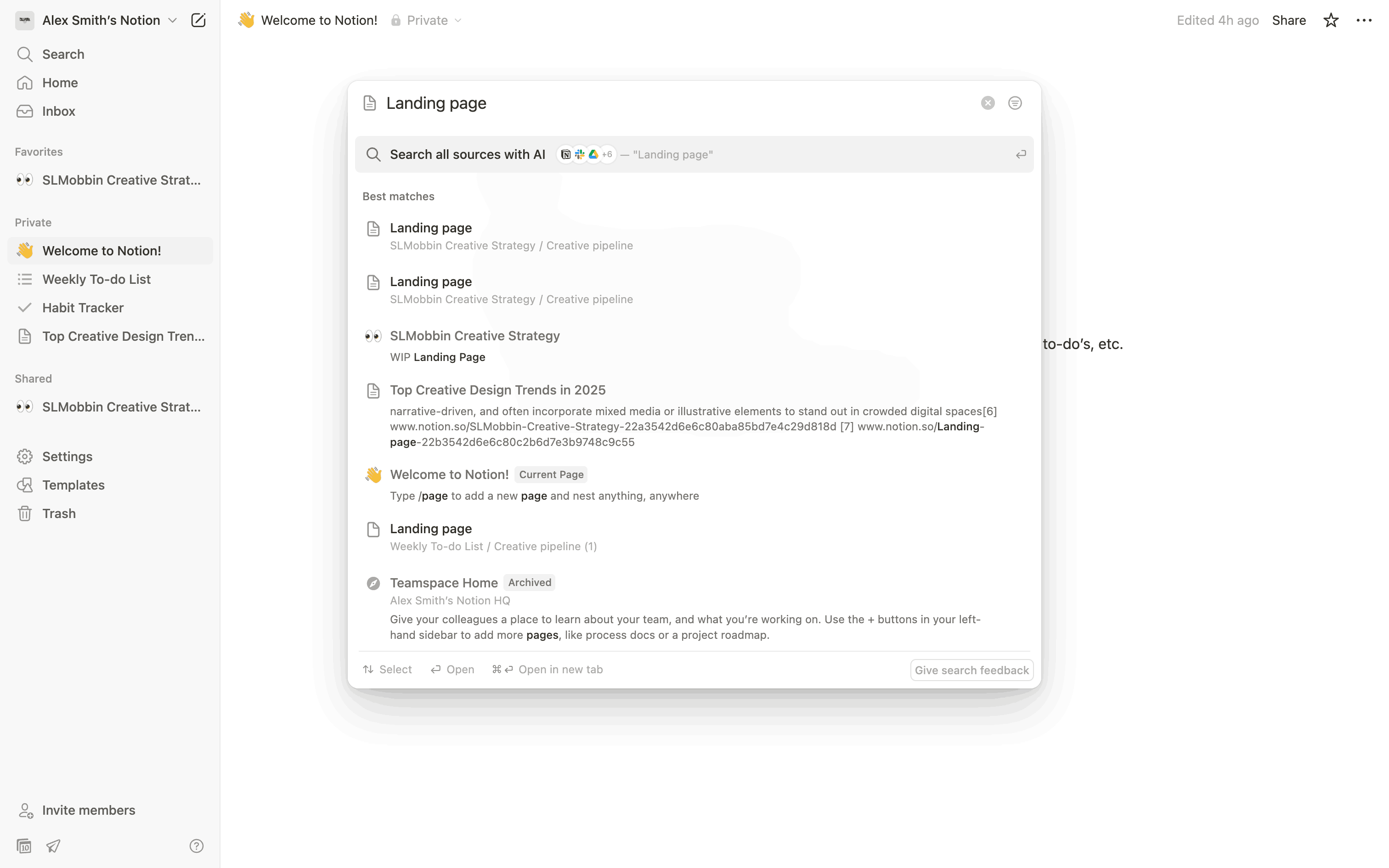Open Inbox from the sidebar
Screen dimensions: 1389x868
(x=58, y=111)
